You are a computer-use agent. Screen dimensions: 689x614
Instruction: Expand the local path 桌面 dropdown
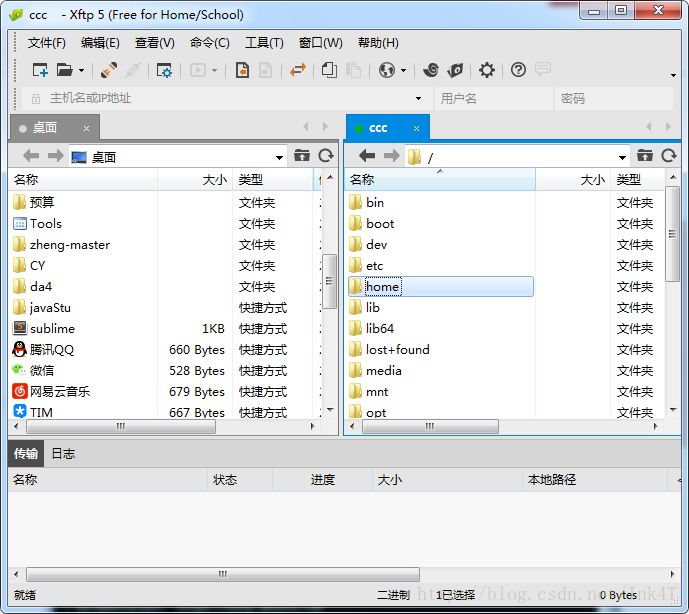(280, 157)
